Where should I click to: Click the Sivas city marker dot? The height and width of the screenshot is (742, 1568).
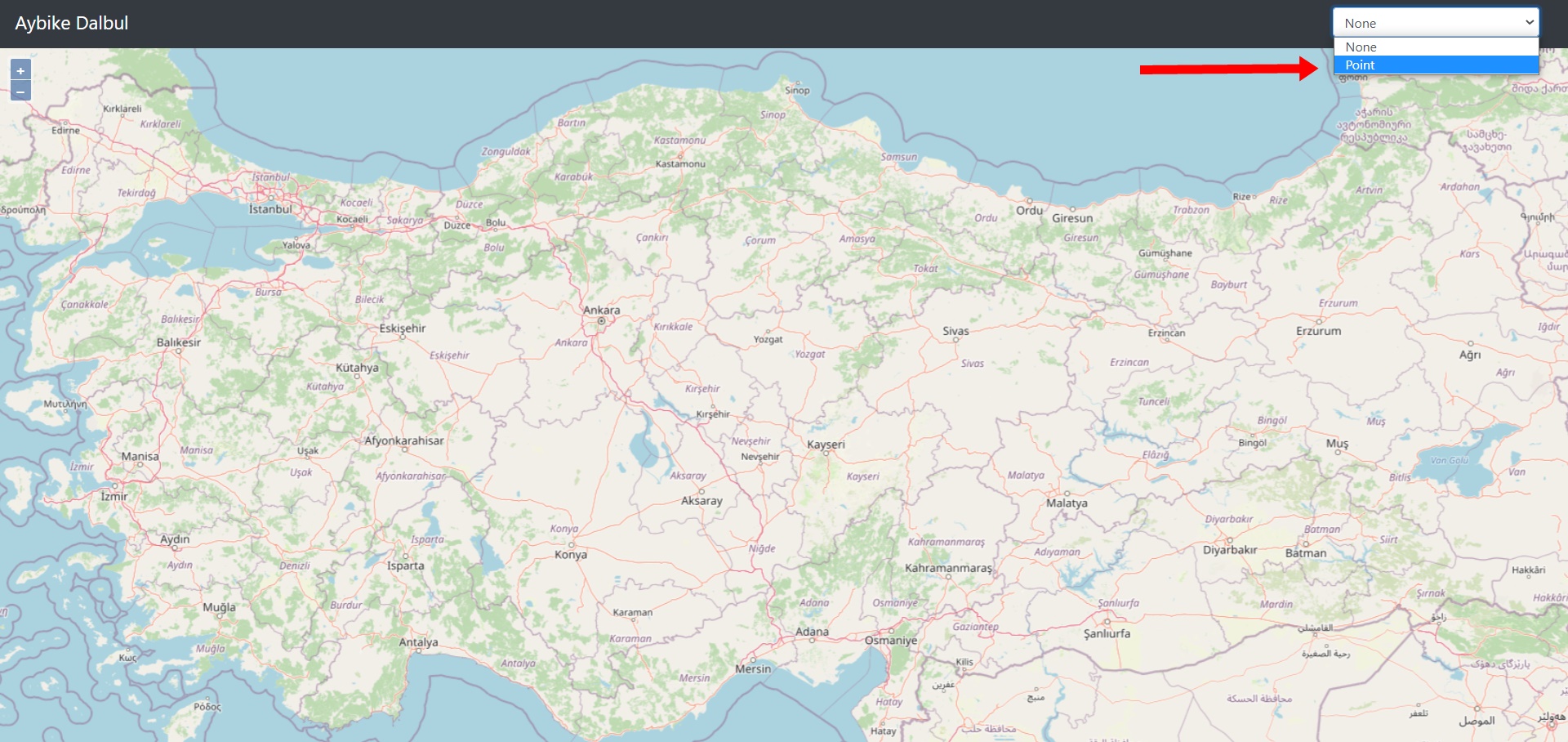coord(956,340)
